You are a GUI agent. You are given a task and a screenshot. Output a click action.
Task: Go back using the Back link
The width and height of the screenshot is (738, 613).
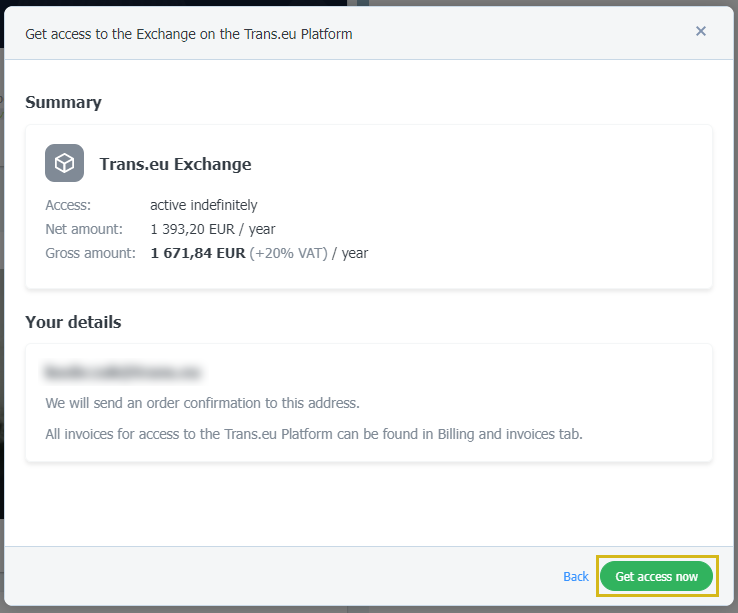pyautogui.click(x=576, y=576)
